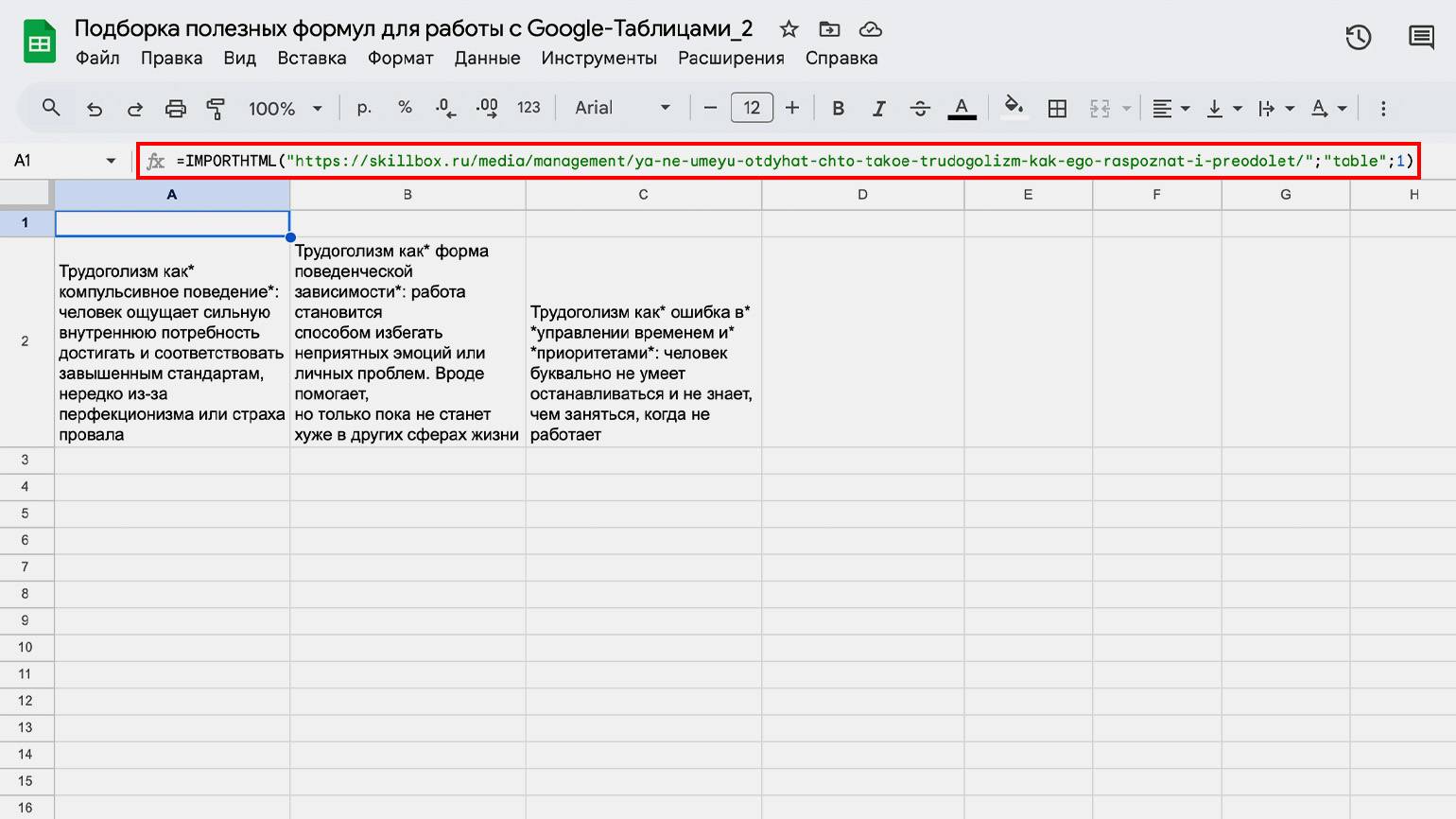
Task: Open the Формат menu
Action: [400, 58]
